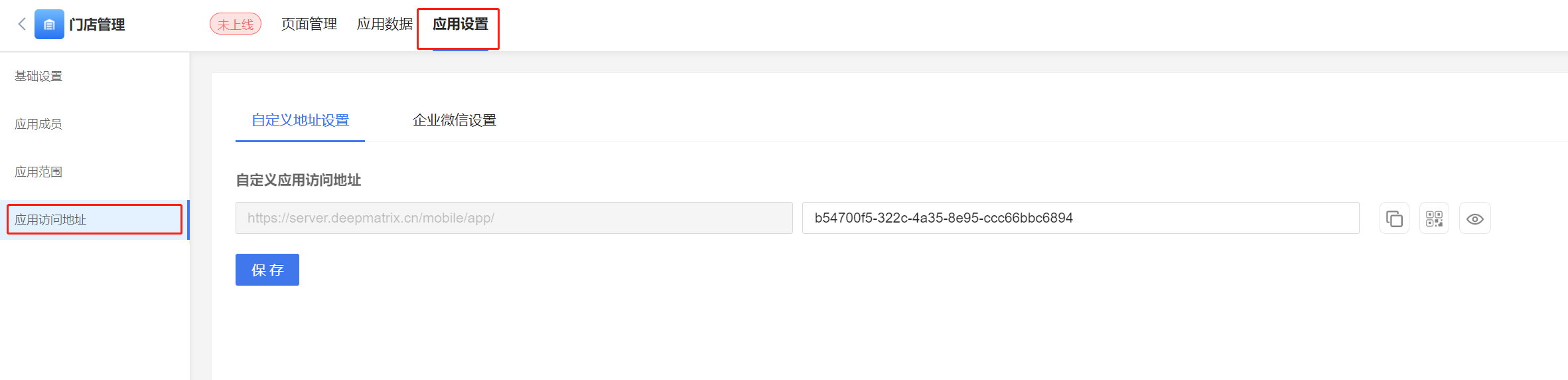Go back using the left arrow
Viewport: 1568px width, 380px height.
pos(22,25)
